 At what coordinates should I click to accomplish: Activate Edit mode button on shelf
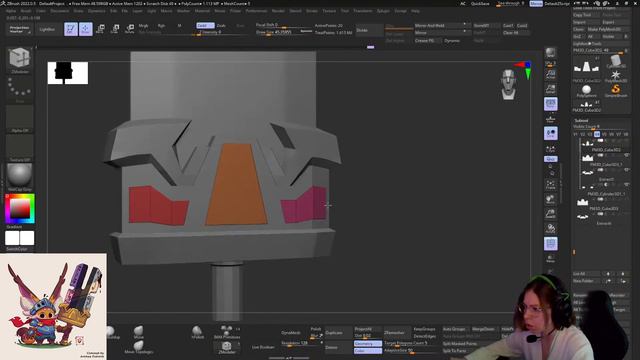pos(71,29)
